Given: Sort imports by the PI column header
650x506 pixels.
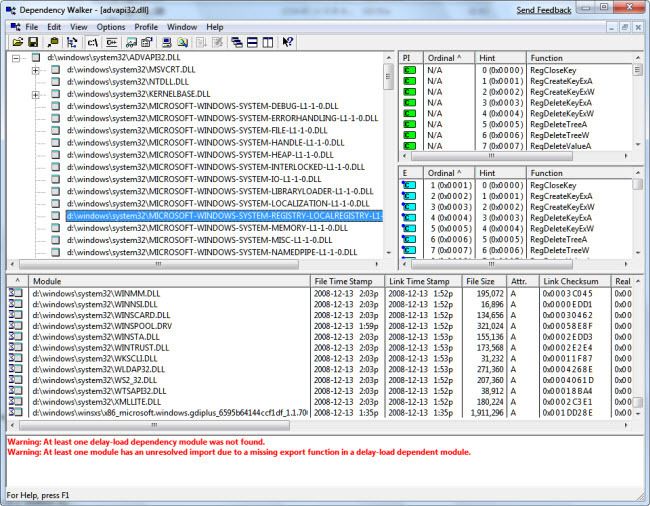Looking at the screenshot, I should coord(411,58).
